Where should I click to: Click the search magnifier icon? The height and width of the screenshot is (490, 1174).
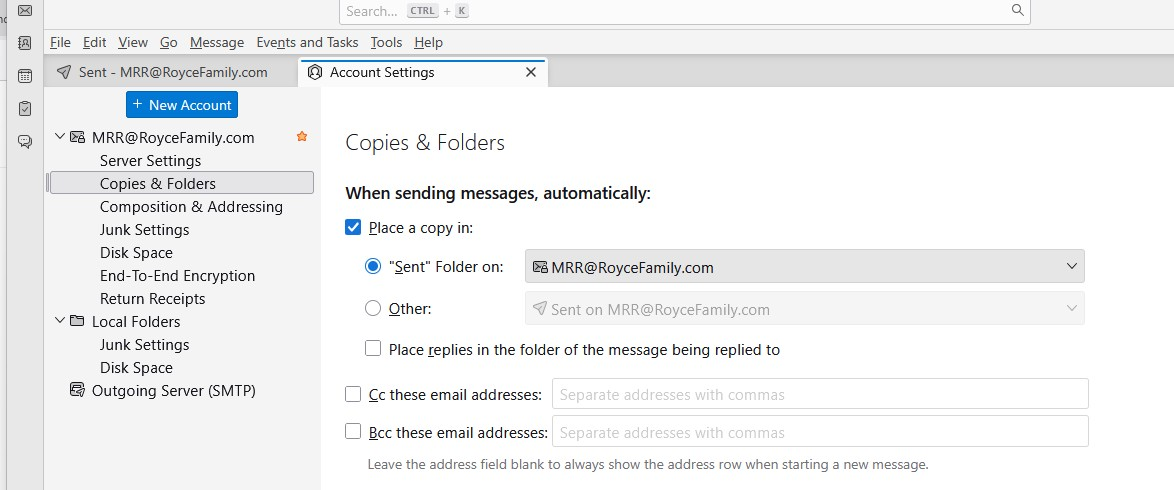[1018, 11]
